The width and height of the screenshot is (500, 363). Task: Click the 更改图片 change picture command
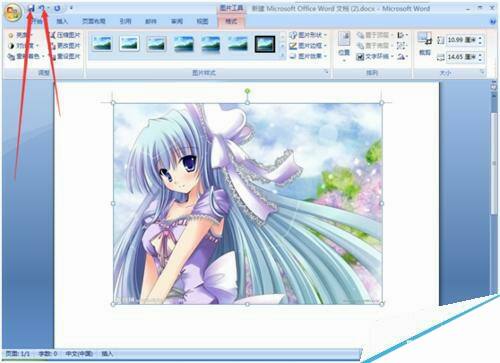pyautogui.click(x=65, y=46)
